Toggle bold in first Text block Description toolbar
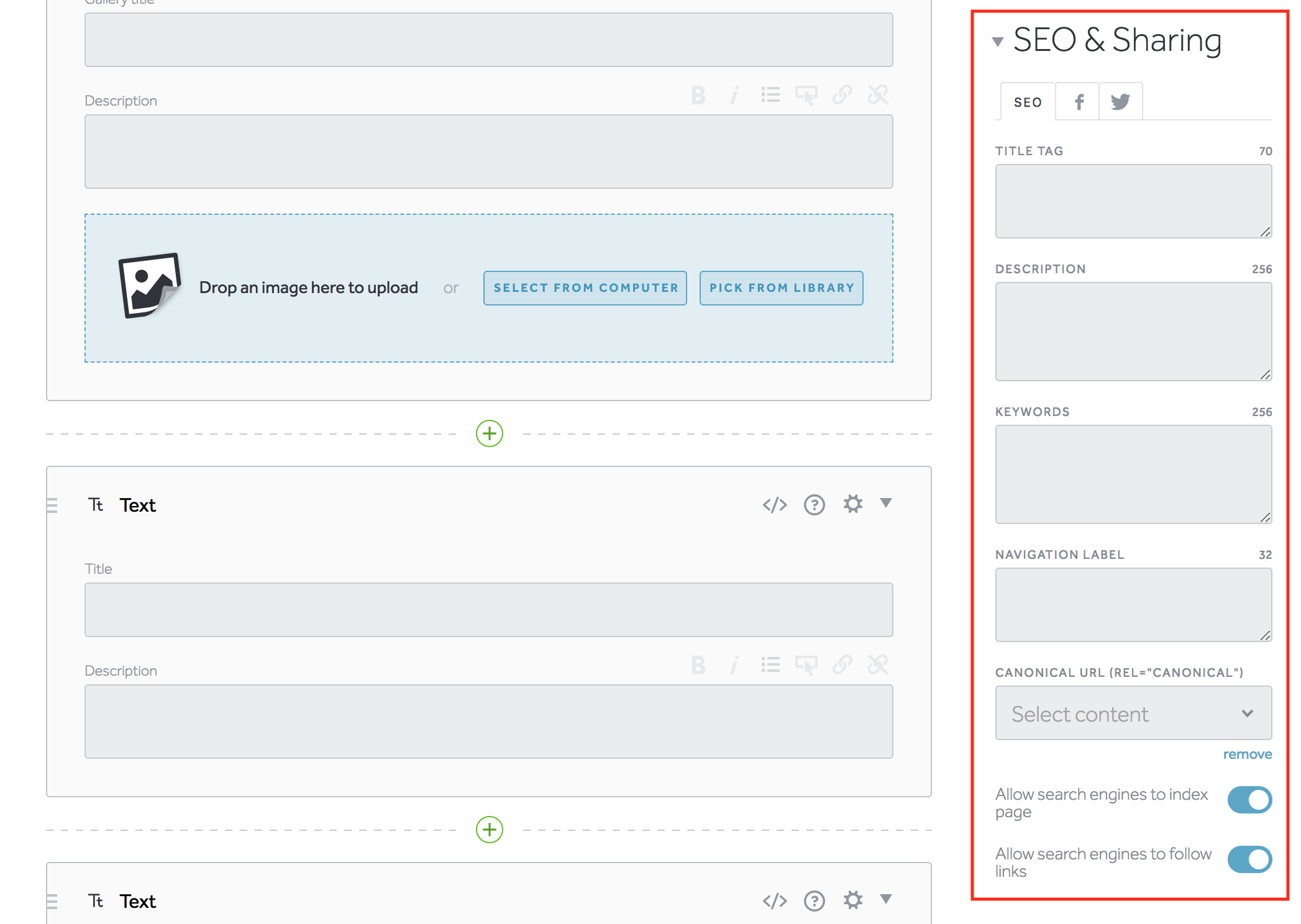Image resolution: width=1301 pixels, height=924 pixels. [698, 665]
